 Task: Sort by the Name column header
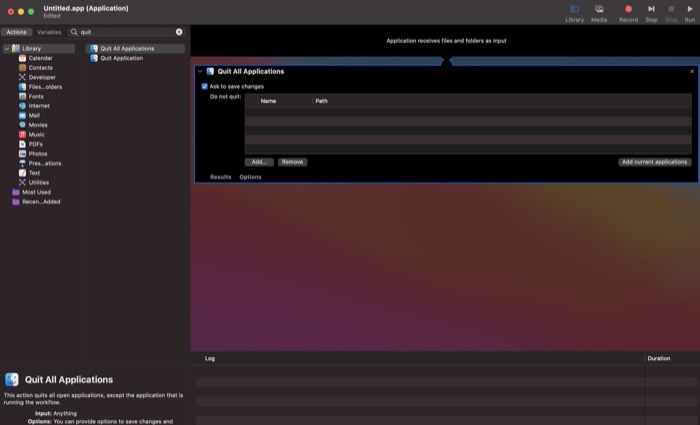pyautogui.click(x=268, y=101)
